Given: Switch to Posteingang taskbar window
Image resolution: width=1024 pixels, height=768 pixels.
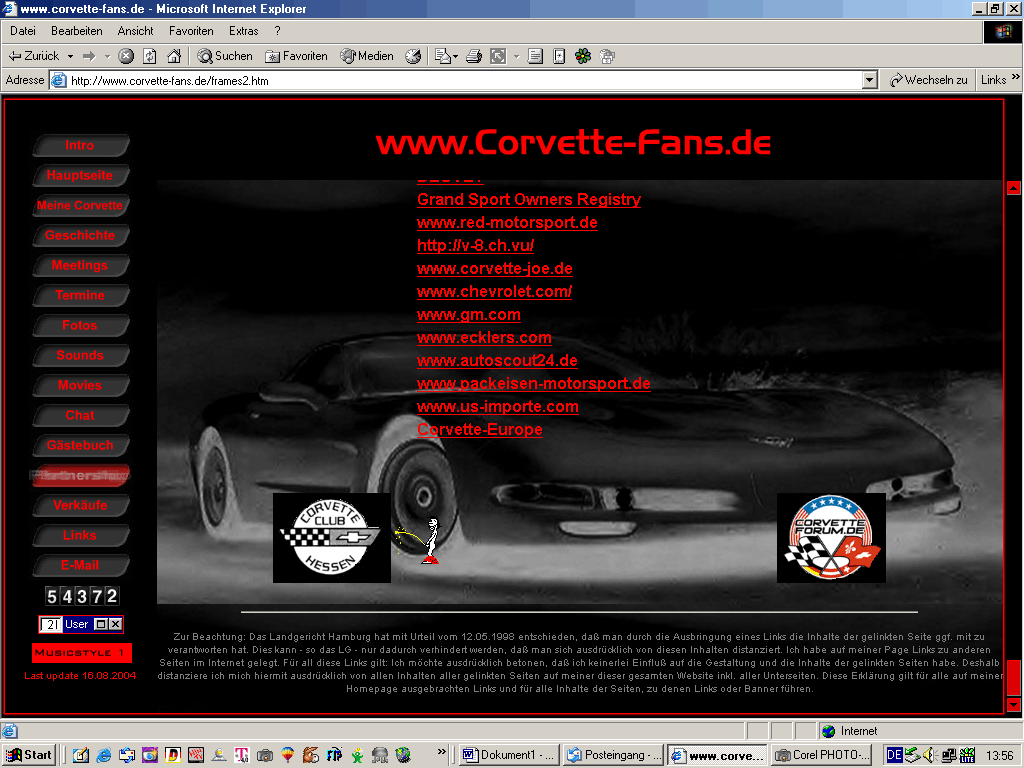Looking at the screenshot, I should 613,755.
